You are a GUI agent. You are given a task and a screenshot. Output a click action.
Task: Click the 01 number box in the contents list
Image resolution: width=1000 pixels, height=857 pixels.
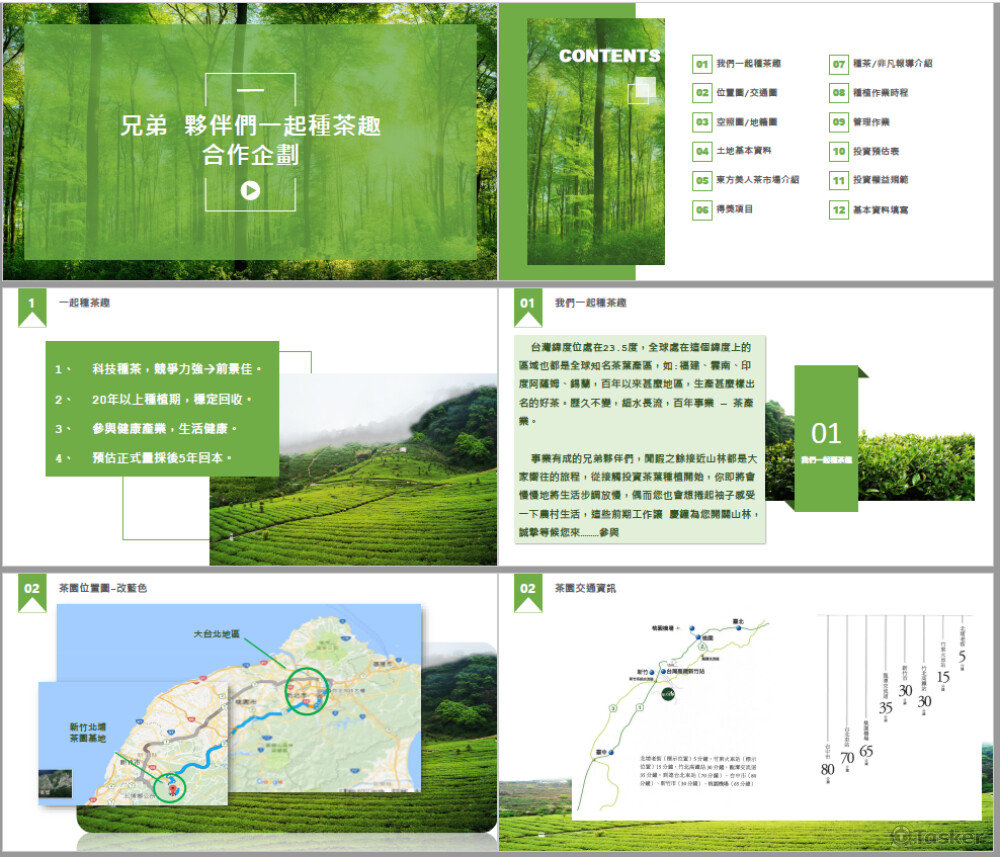702,64
